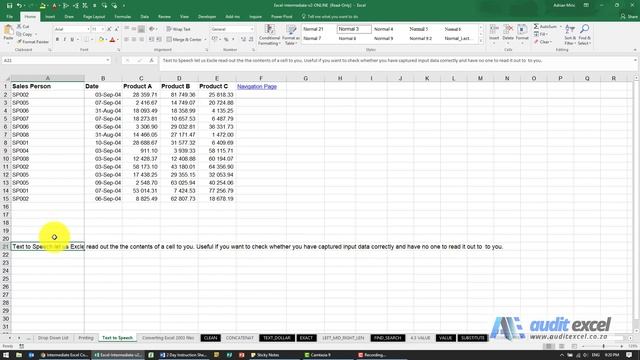Increase decimal places
This screenshot has height=360, width=640.
[x=243, y=40]
